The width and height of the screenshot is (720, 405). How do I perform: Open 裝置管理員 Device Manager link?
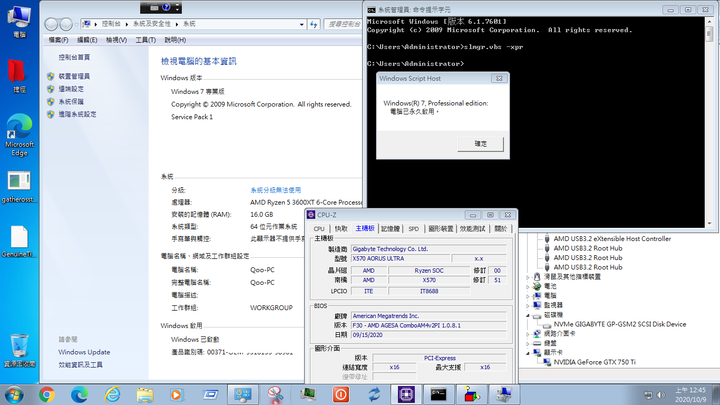tap(74, 76)
